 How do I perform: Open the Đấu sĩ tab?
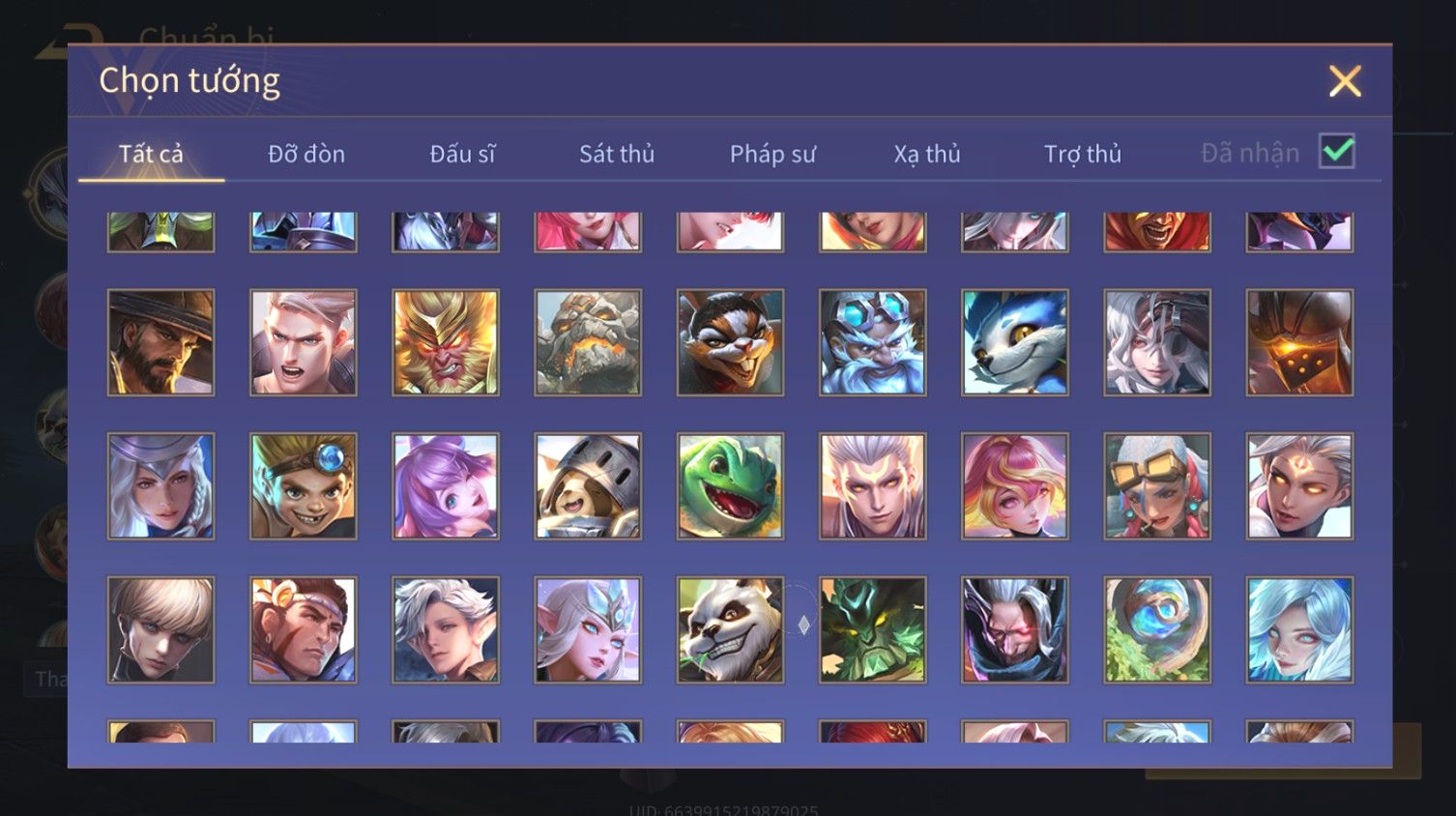pos(462,154)
